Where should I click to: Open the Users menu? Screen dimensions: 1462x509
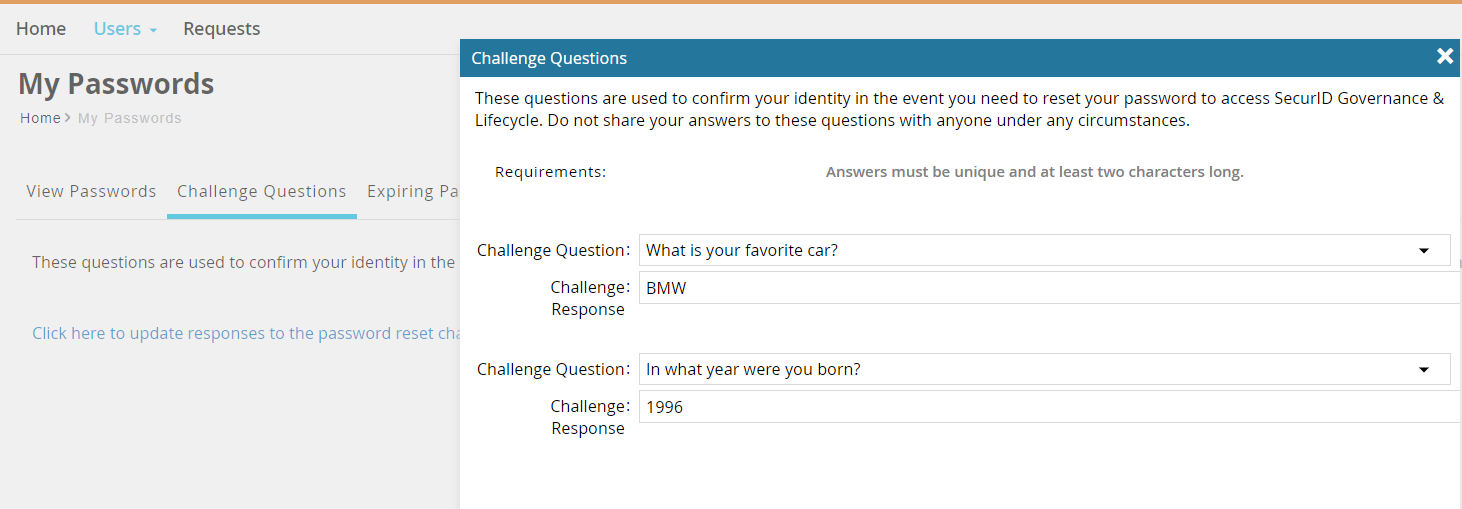[x=118, y=29]
